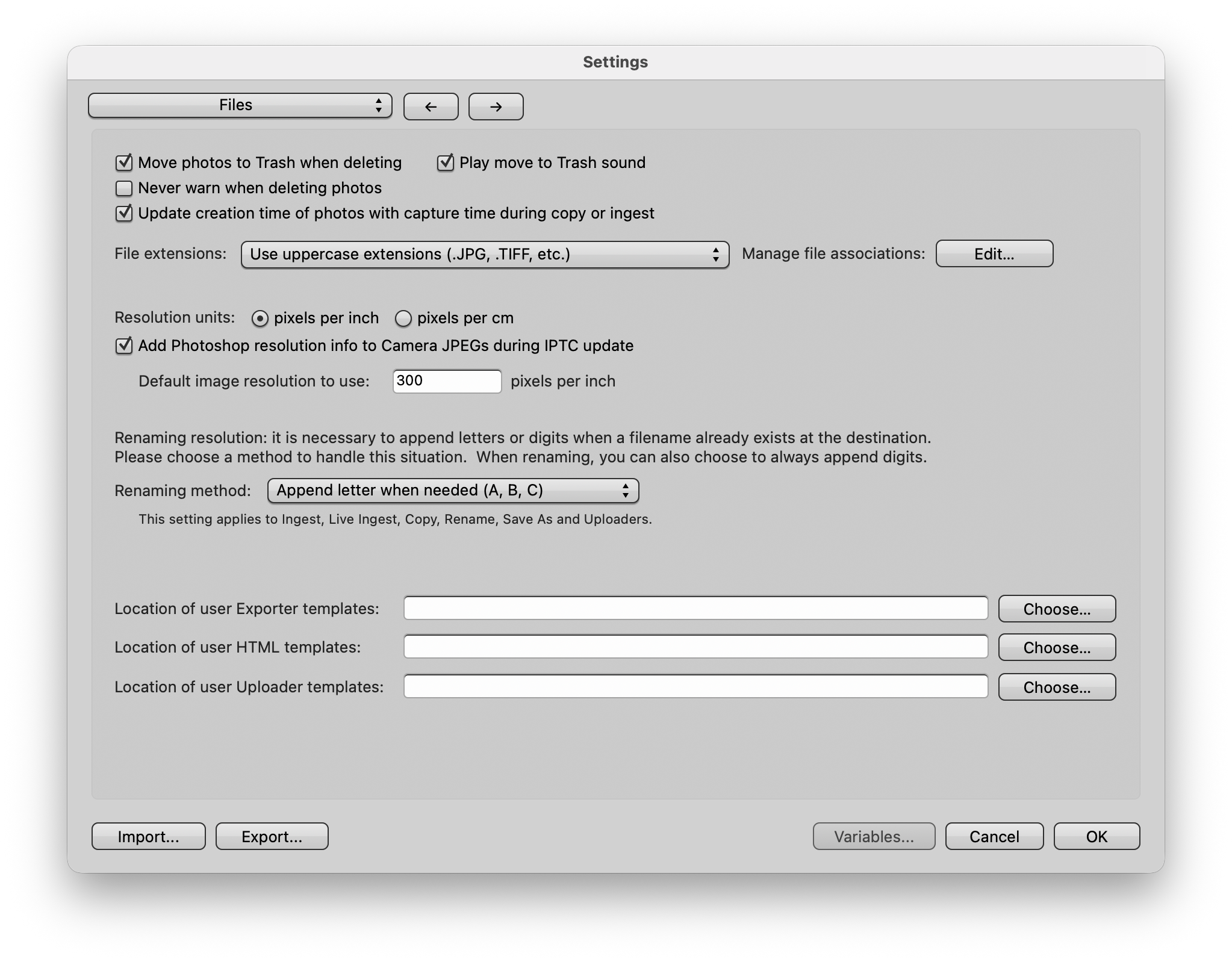The image size is (1232, 962).
Task: Toggle Add Photoshop resolution info checkbox
Action: point(124,346)
